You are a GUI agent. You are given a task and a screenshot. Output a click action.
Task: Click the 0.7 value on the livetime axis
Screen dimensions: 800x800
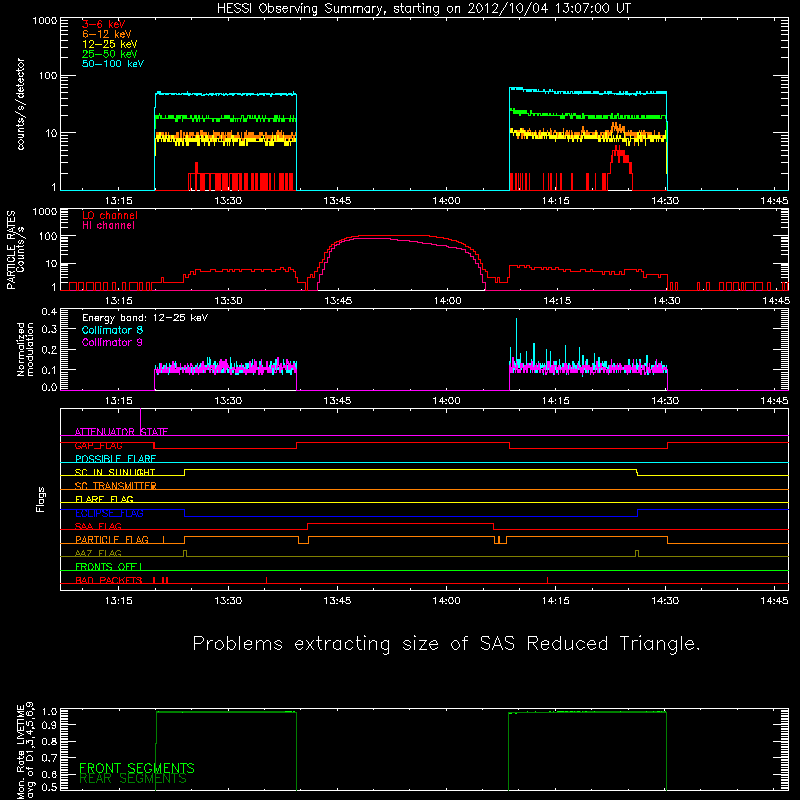coord(49,758)
